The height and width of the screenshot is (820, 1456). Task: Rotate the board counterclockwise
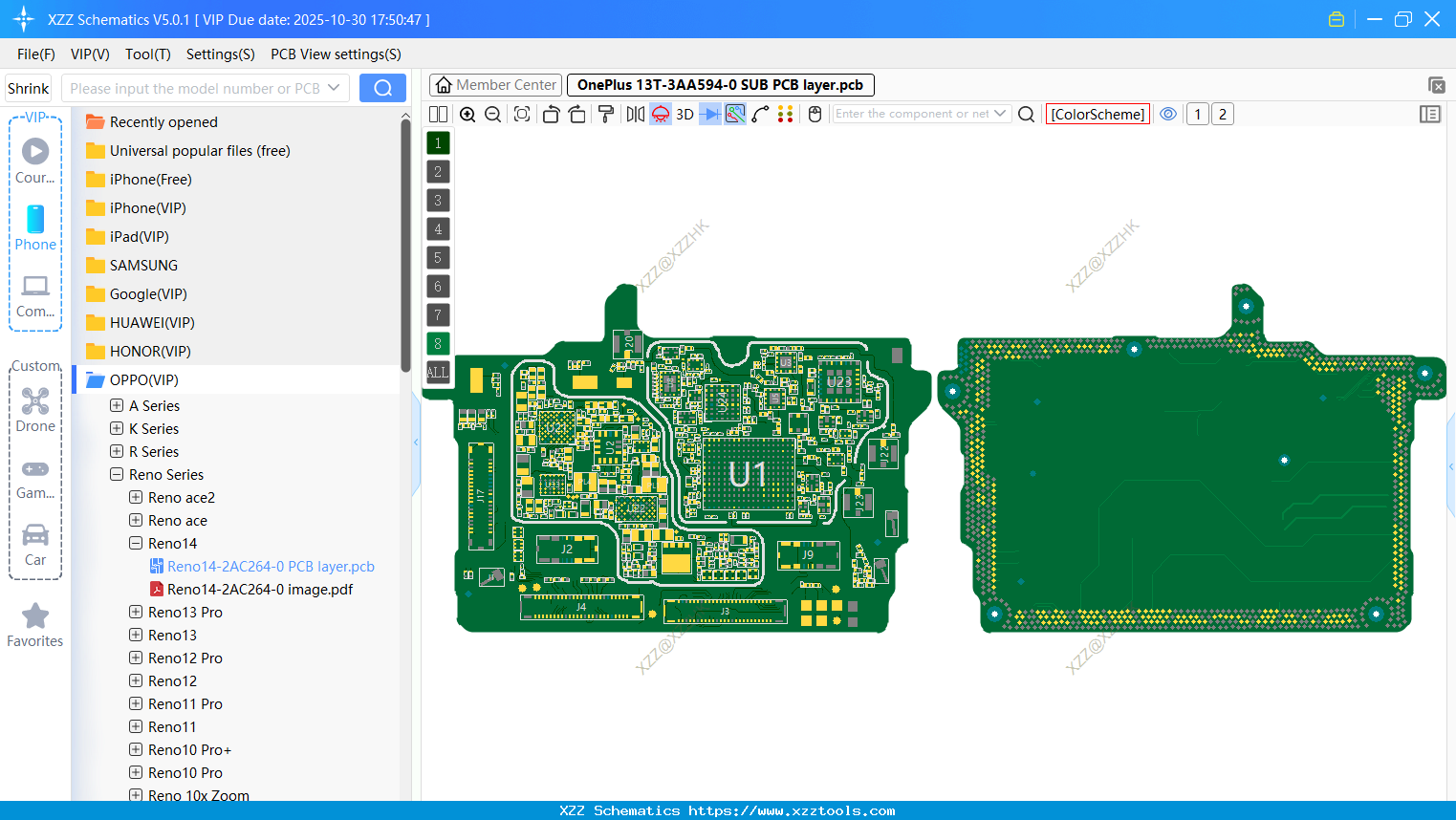551,115
